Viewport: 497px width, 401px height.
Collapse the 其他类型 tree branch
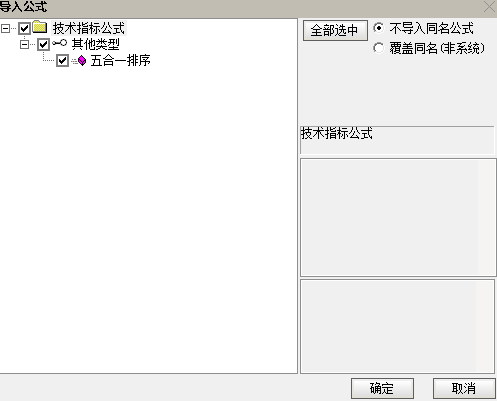tap(24, 44)
